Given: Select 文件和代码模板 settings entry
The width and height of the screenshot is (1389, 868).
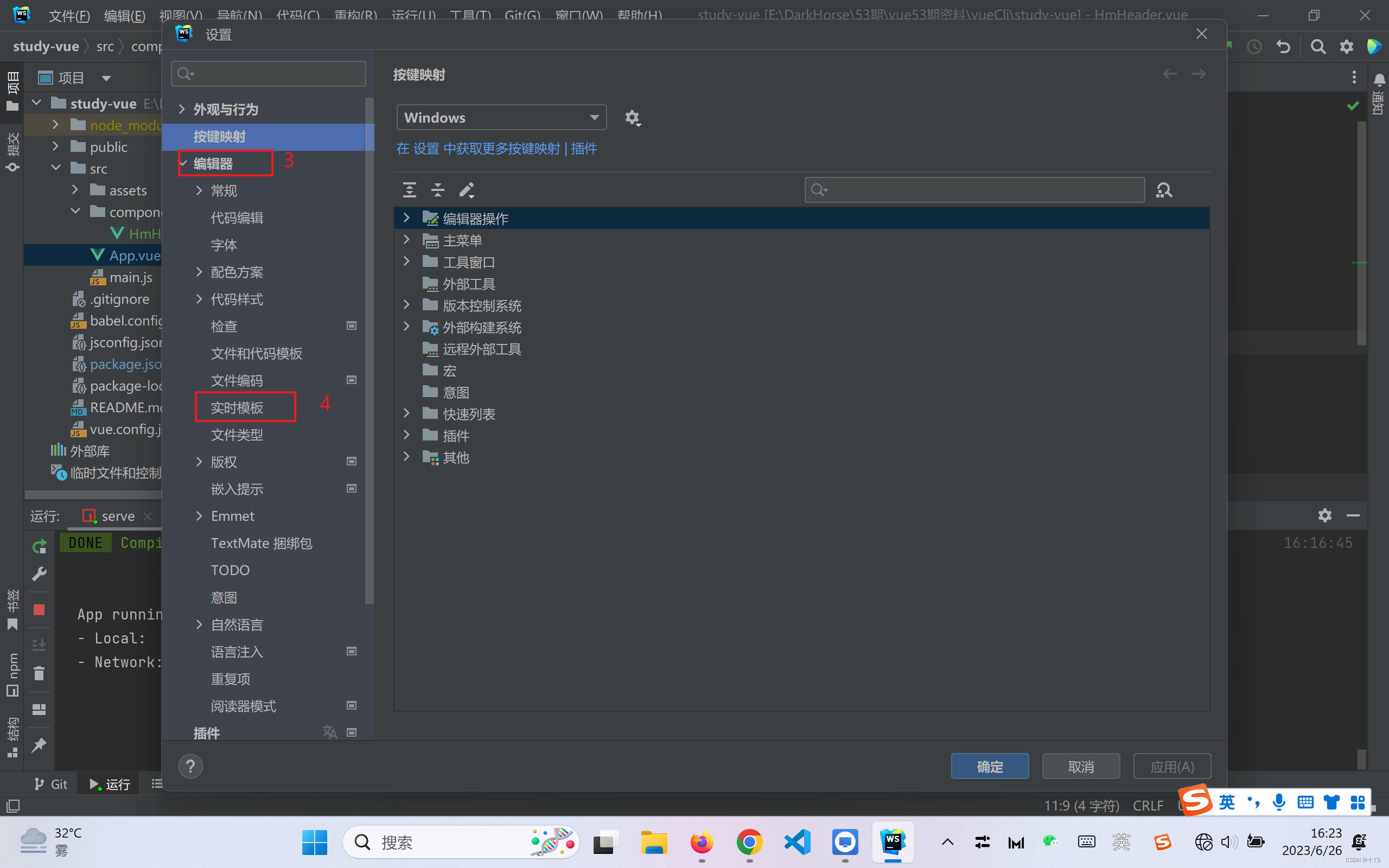Looking at the screenshot, I should point(257,354).
